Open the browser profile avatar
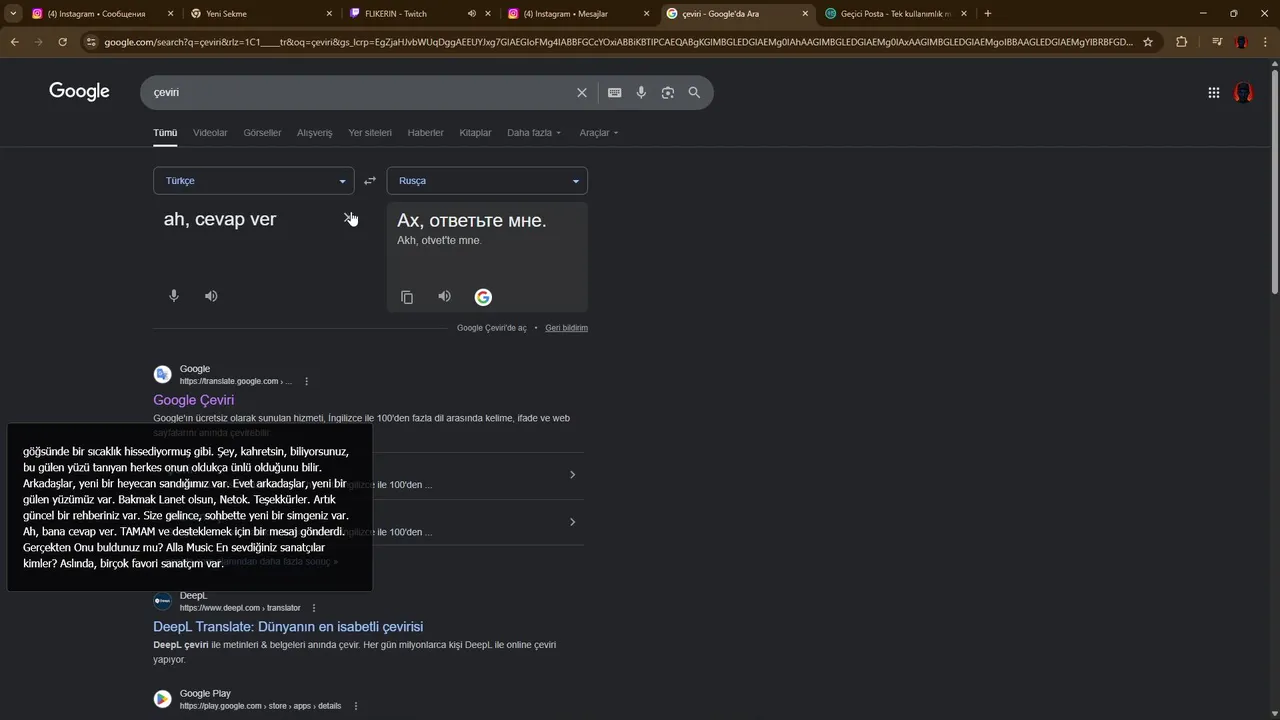The image size is (1280, 720). click(x=1241, y=42)
